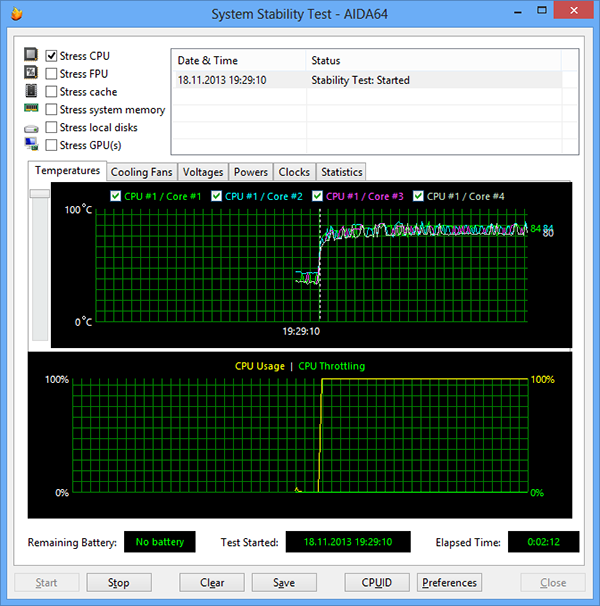Open the Statistics tab
Image resolution: width=600 pixels, height=606 pixels.
[x=342, y=172]
